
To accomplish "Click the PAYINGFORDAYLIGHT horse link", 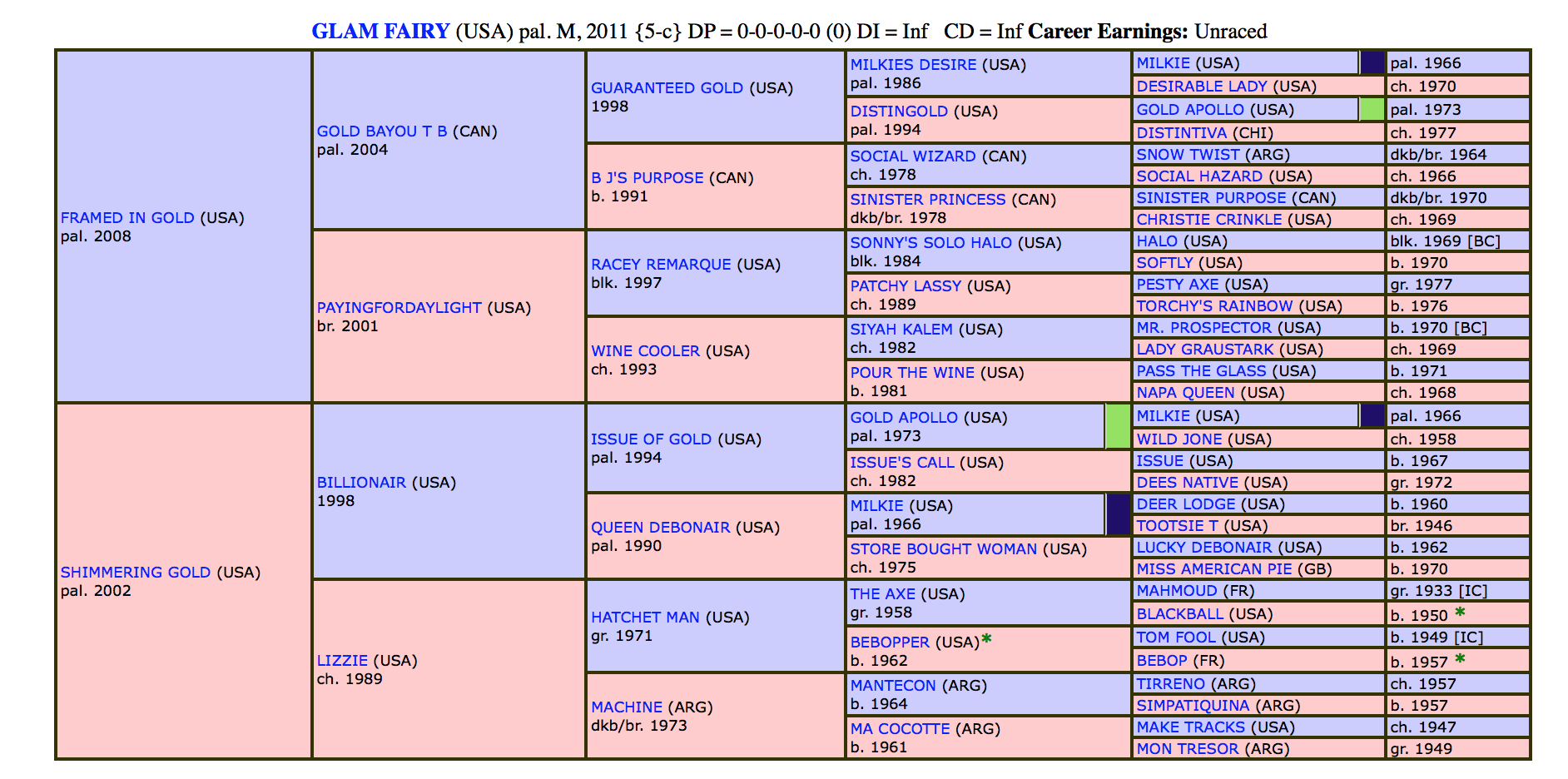I will 399,308.
